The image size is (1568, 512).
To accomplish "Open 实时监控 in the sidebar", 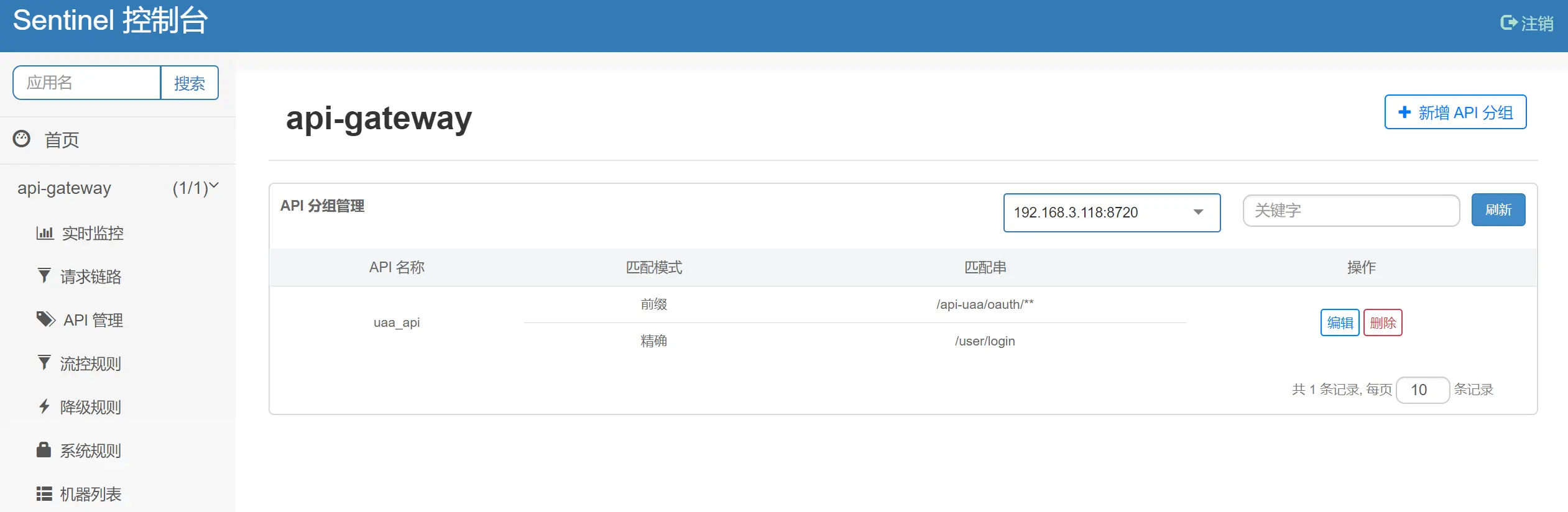I will click(93, 233).
